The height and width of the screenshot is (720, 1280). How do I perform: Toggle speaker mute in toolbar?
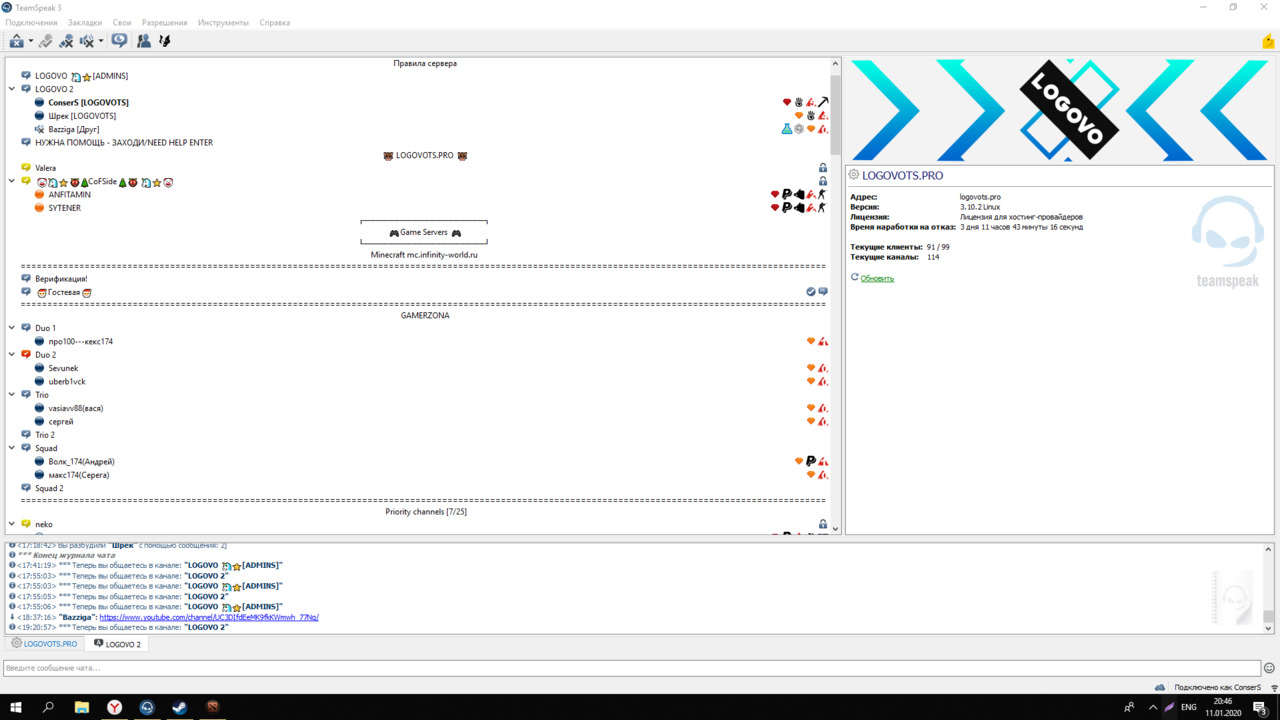pyautogui.click(x=87, y=41)
